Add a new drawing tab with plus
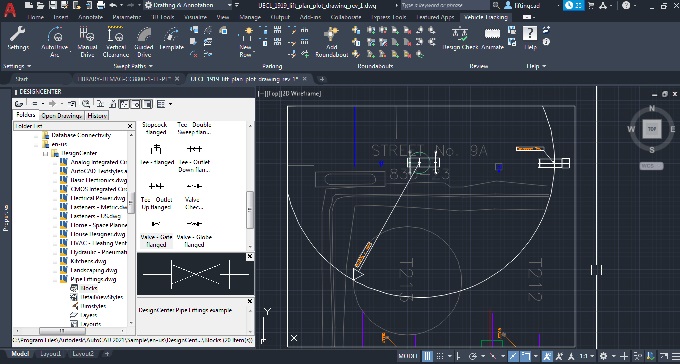 point(322,79)
